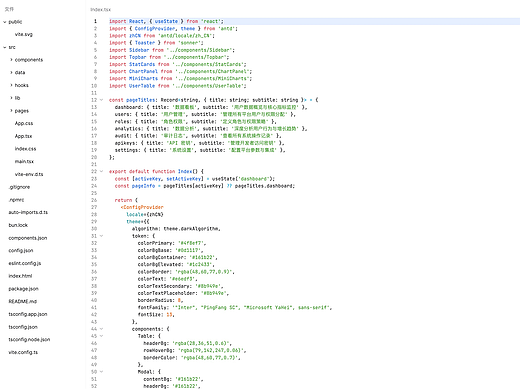Select the src folder label
Image resolution: width=520 pixels, height=390 pixels.
click(x=12, y=47)
